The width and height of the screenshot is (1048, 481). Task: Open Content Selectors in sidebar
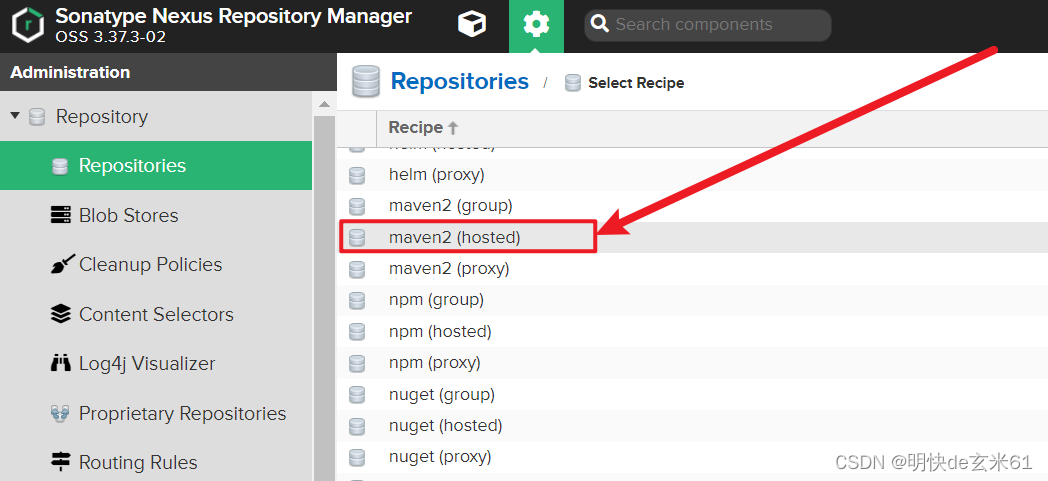[156, 314]
